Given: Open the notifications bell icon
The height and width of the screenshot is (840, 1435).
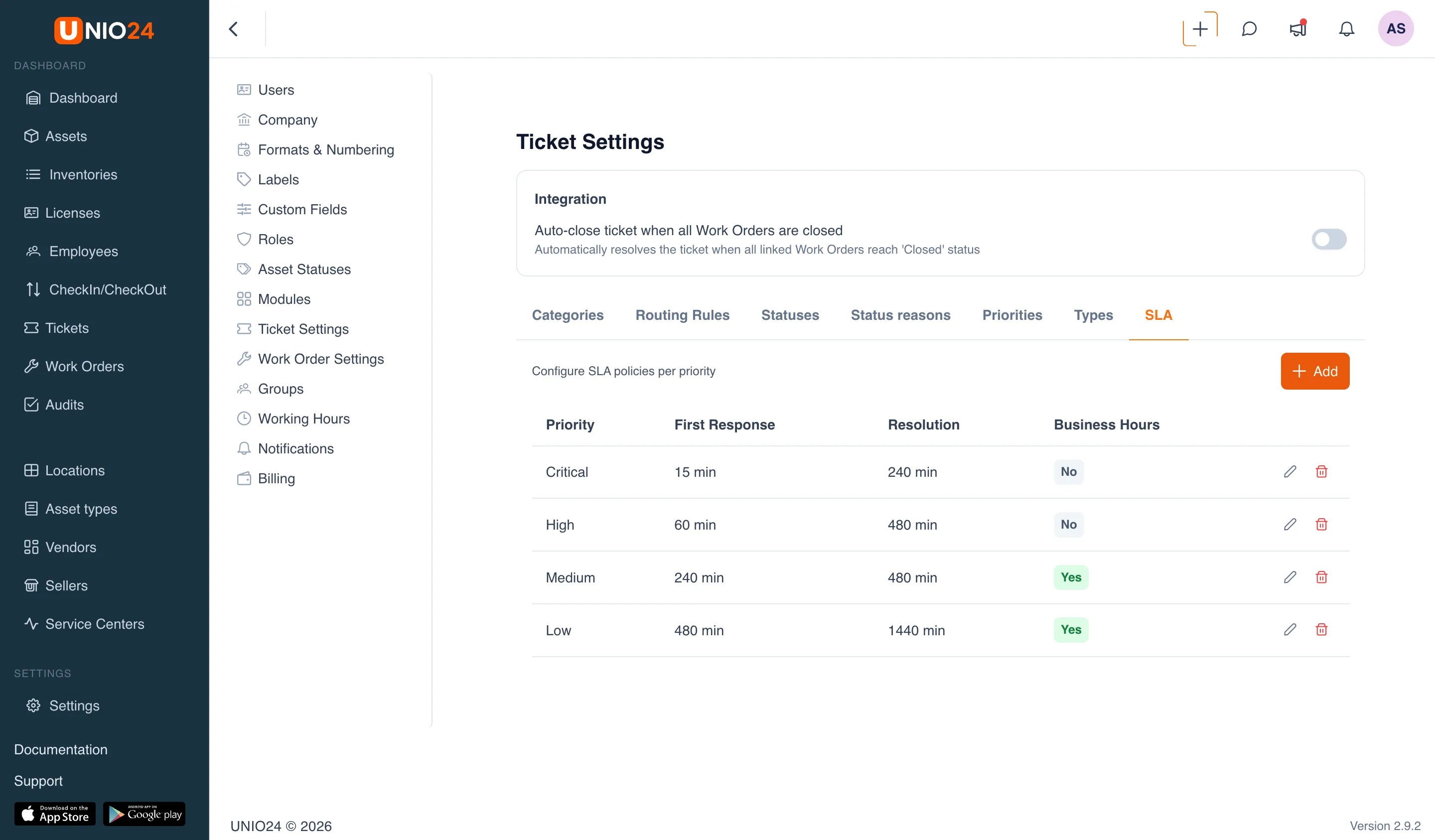Looking at the screenshot, I should click(x=1346, y=28).
